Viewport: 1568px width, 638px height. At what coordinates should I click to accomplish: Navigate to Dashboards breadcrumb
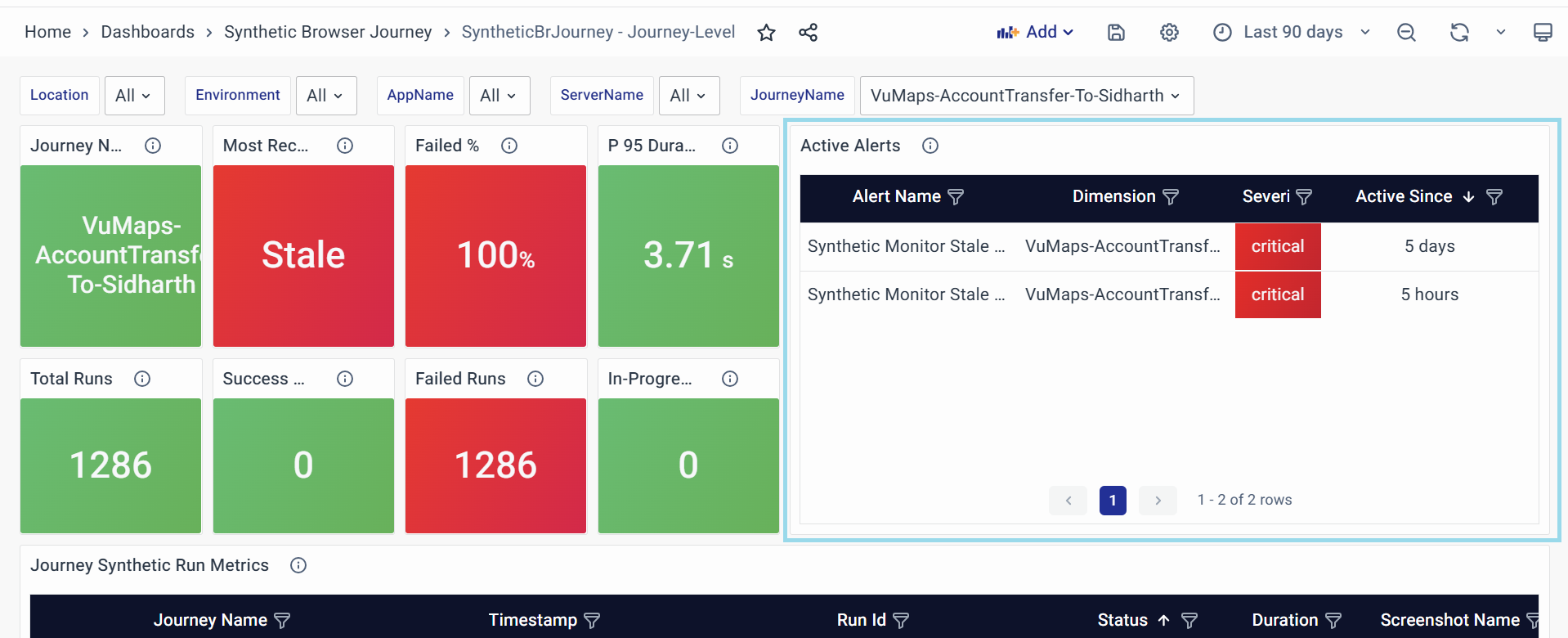pyautogui.click(x=147, y=32)
